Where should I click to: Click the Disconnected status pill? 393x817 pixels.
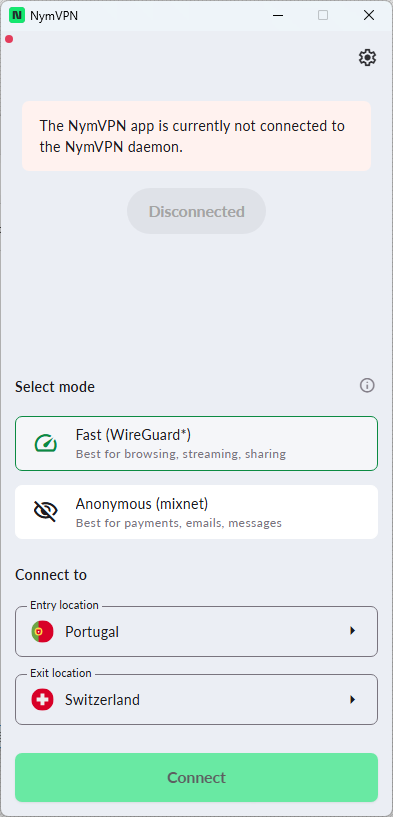(196, 211)
